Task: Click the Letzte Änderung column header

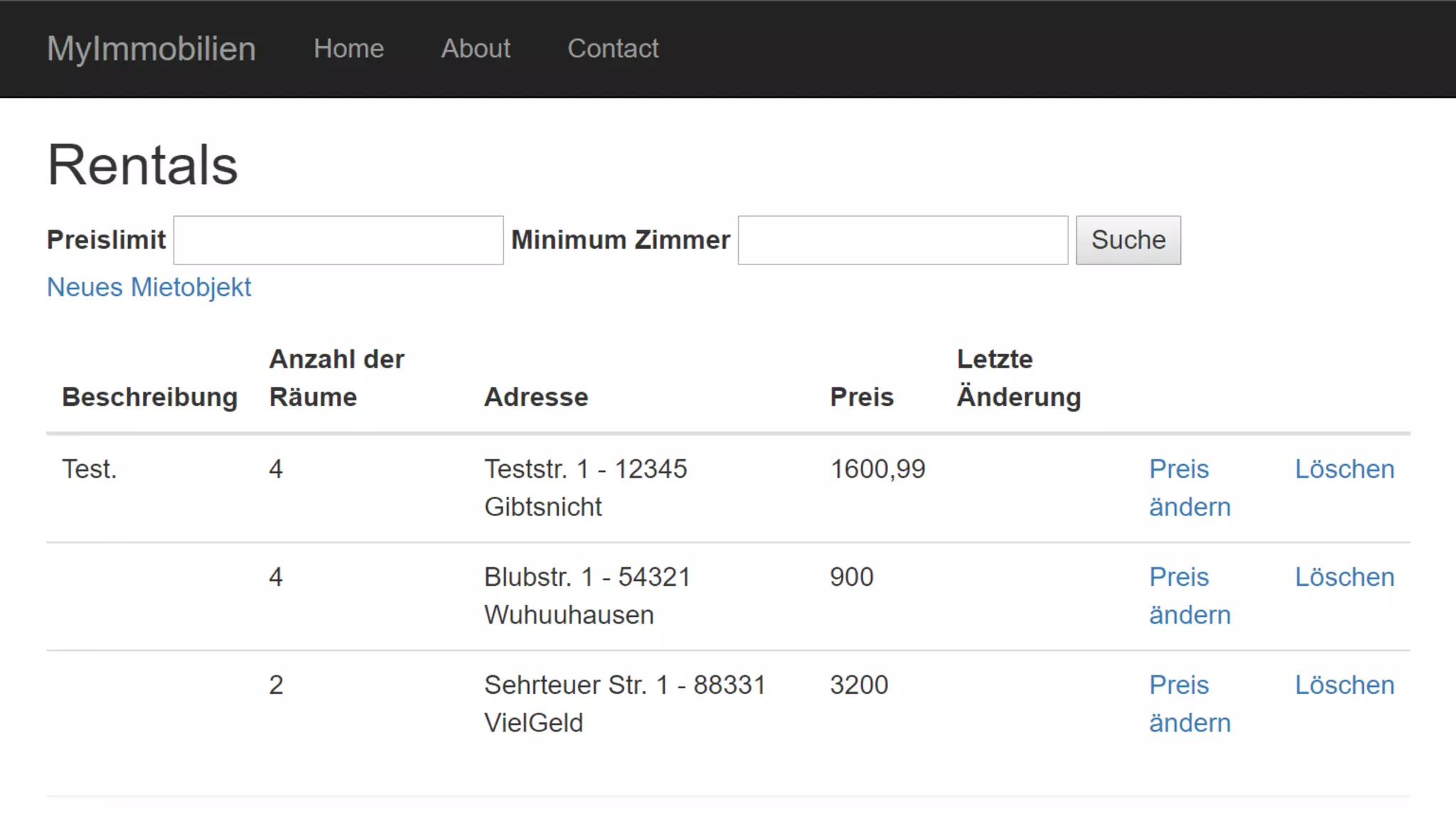Action: pyautogui.click(x=1018, y=378)
